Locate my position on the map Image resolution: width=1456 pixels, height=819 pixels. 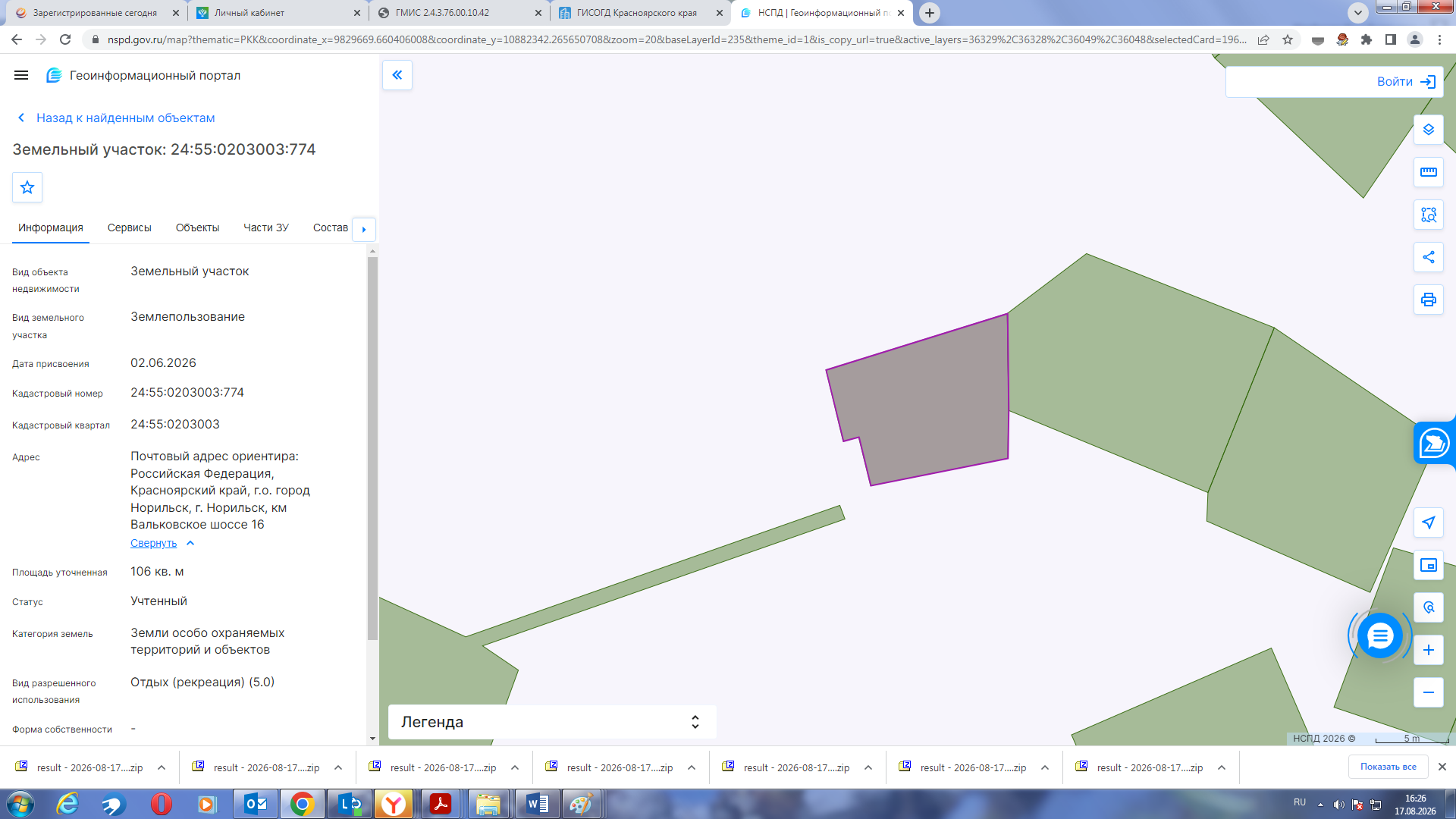(1429, 522)
